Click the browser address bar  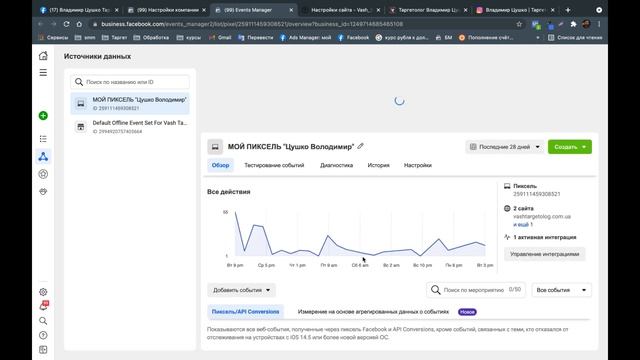click(302, 24)
